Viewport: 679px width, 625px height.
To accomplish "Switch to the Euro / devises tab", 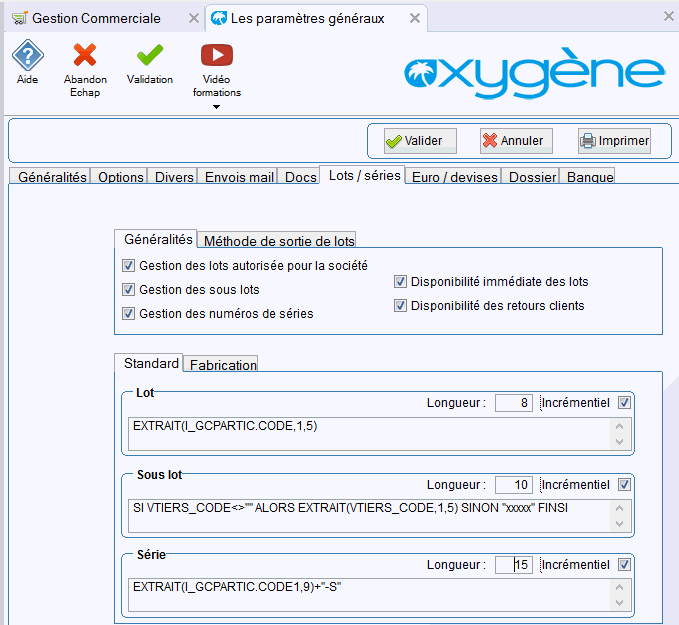I will click(x=454, y=177).
